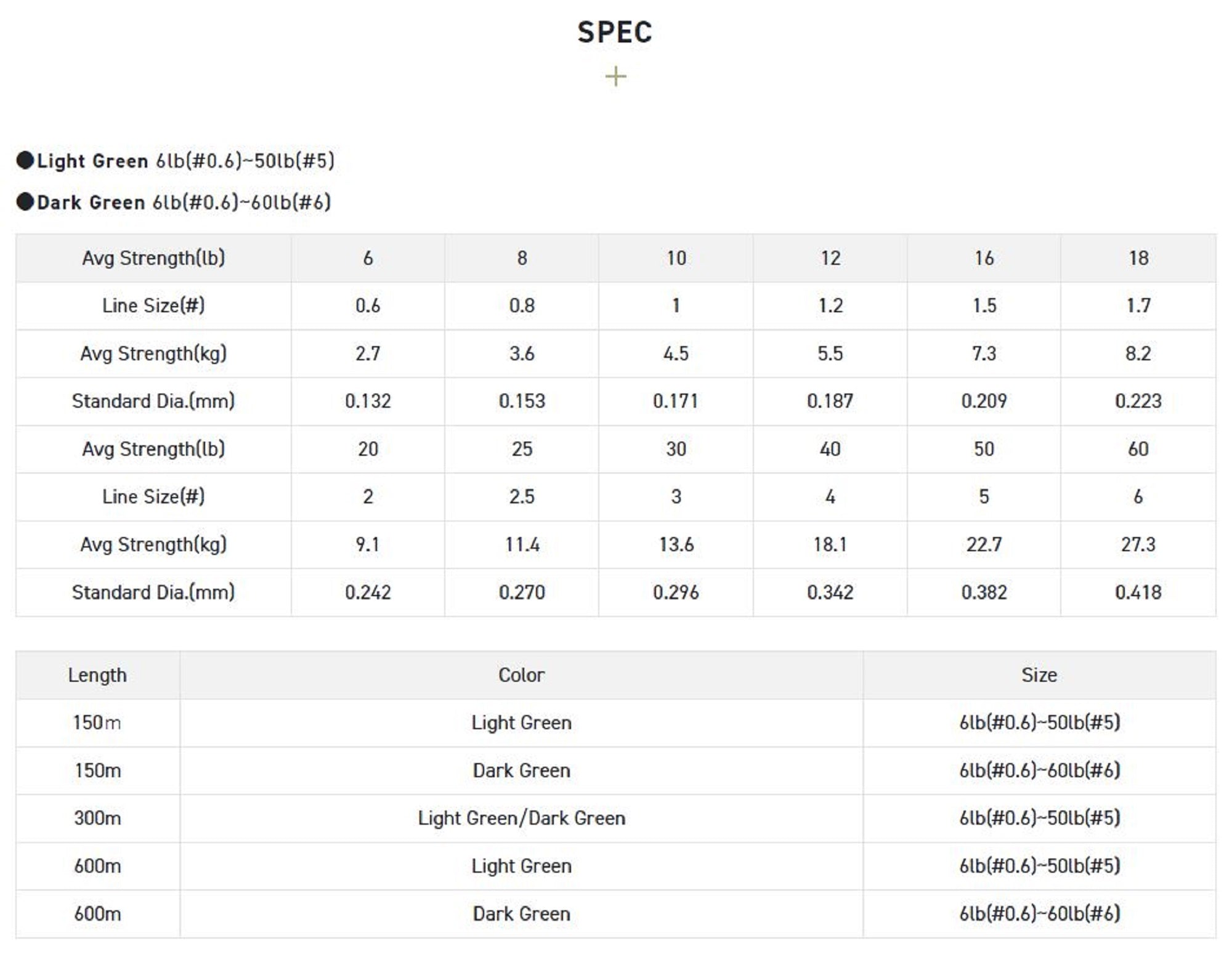Click the plus icon below SPEC

[x=615, y=77]
